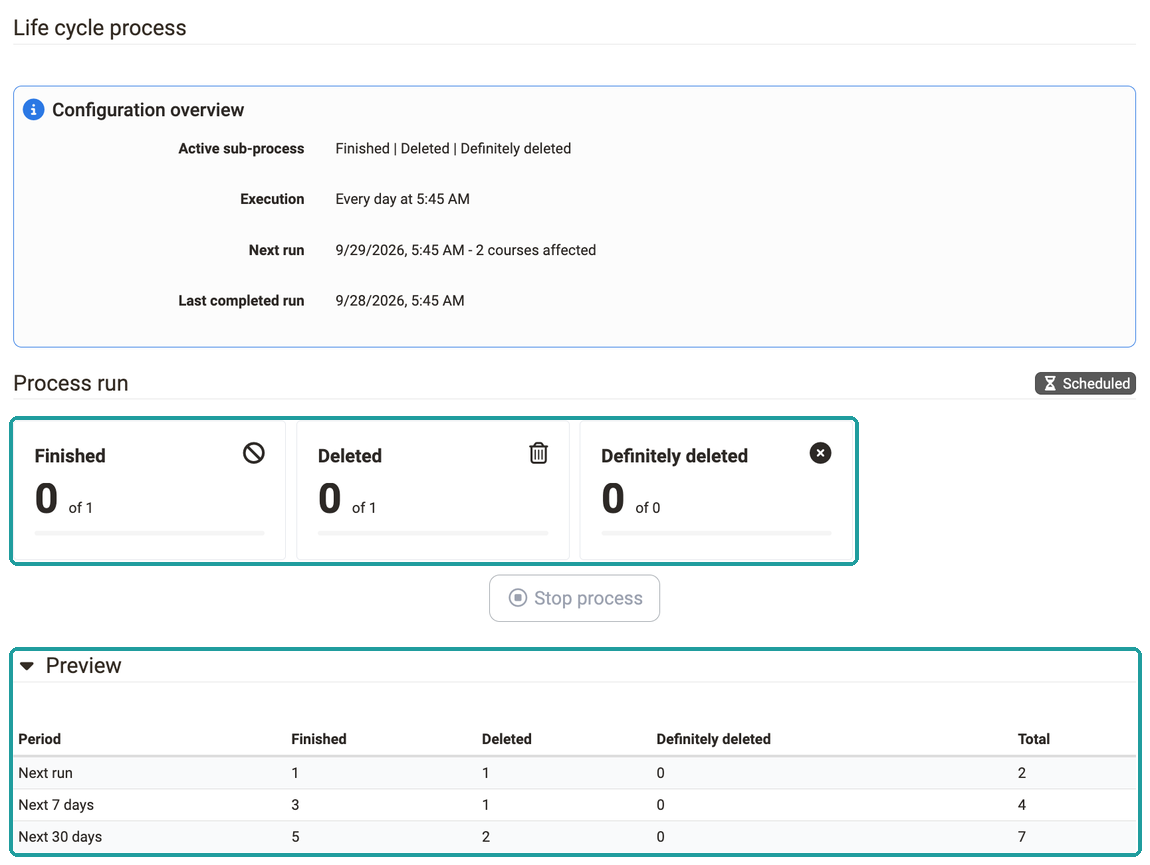
Task: Click the Finished value 5 in Next 30 days row
Action: pos(295,836)
